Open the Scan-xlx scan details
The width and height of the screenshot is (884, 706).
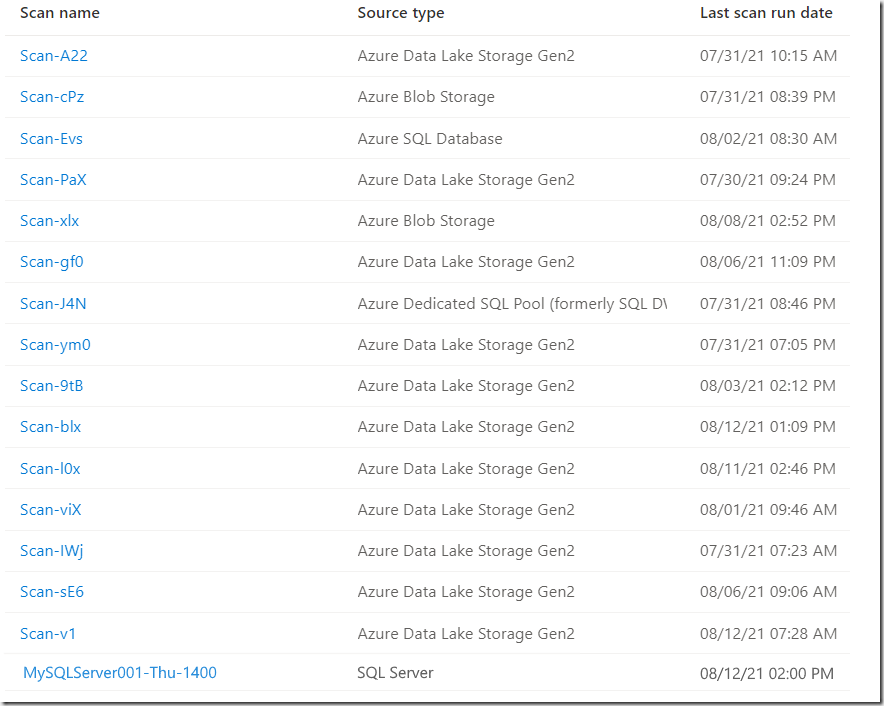coord(49,221)
